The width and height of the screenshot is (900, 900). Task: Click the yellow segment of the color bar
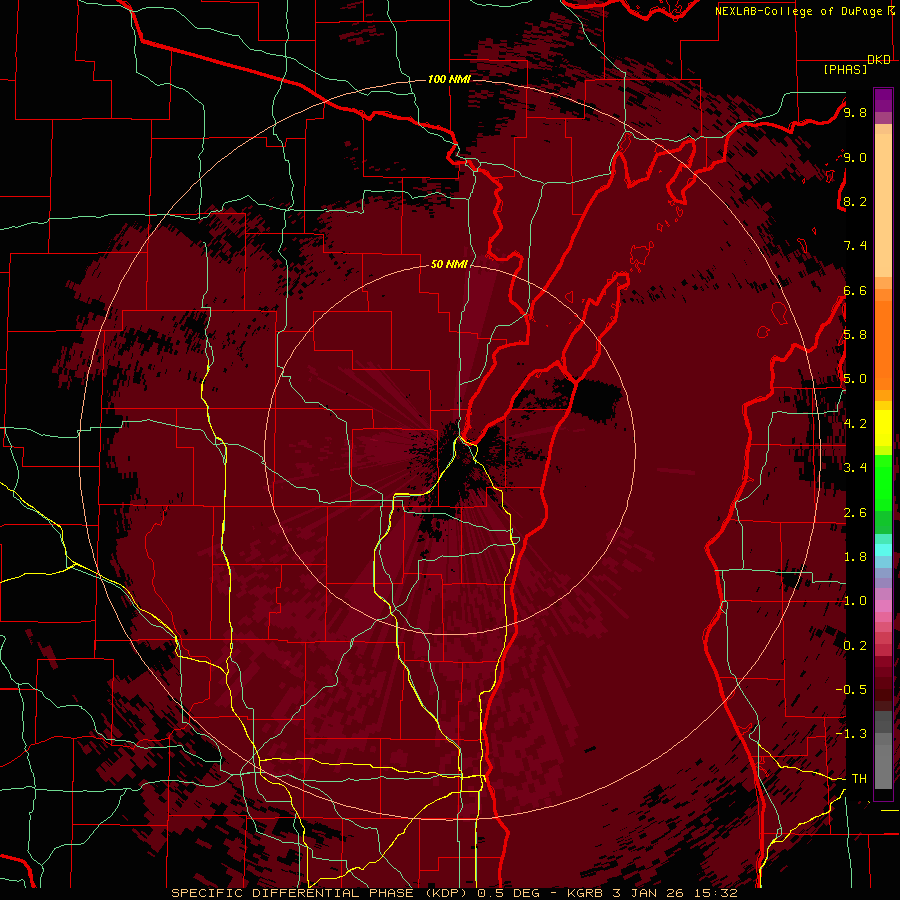[x=883, y=428]
